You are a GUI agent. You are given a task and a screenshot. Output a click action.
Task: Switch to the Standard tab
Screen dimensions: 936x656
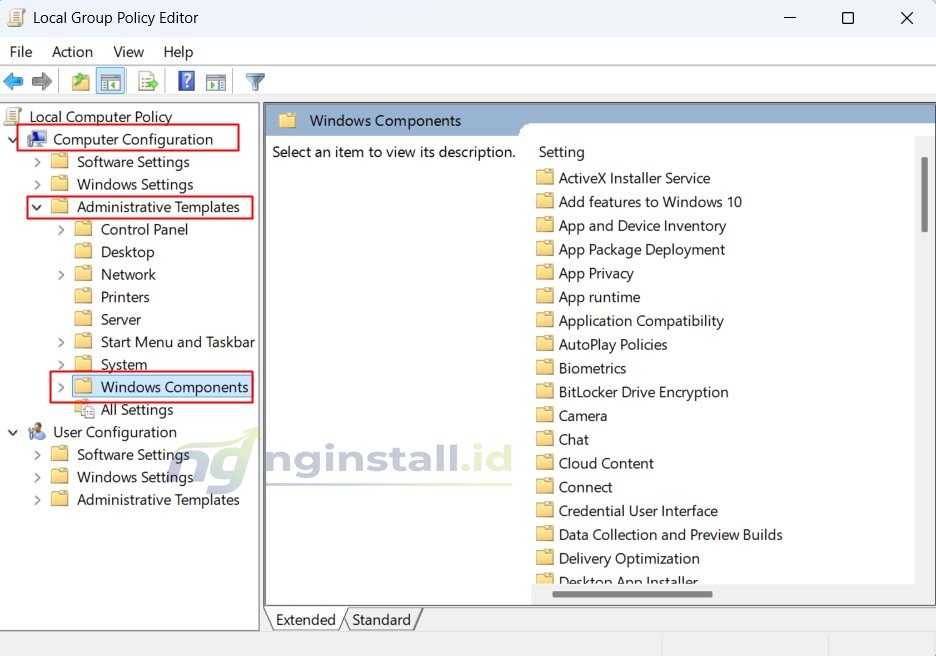click(381, 620)
